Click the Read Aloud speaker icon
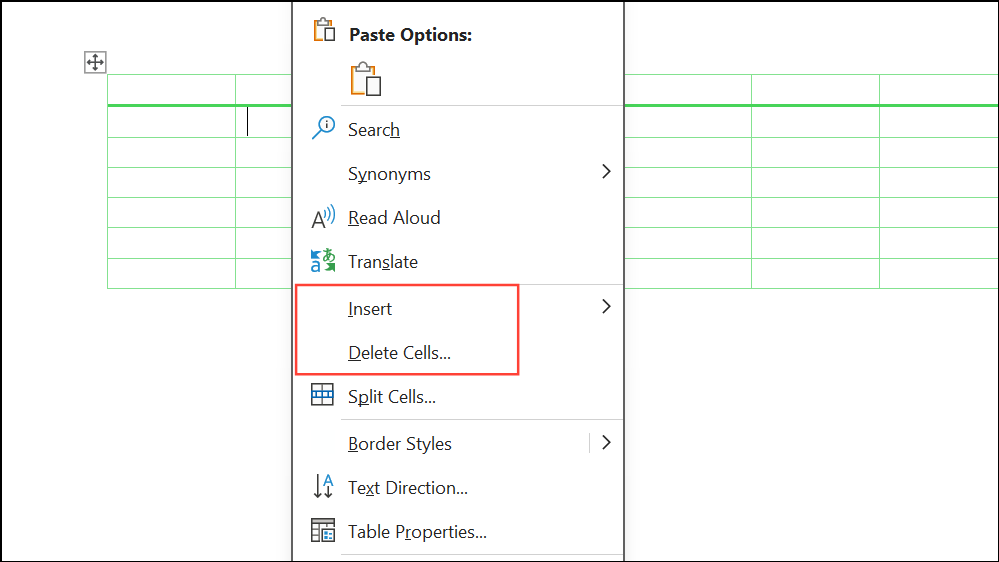The height and width of the screenshot is (562, 999). 323,217
